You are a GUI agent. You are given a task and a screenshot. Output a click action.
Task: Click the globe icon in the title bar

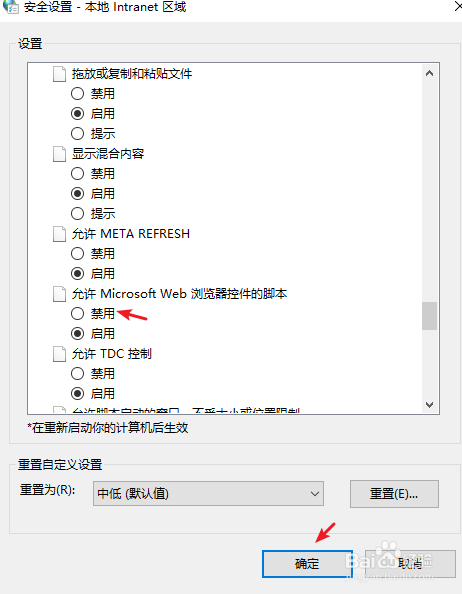pos(10,7)
